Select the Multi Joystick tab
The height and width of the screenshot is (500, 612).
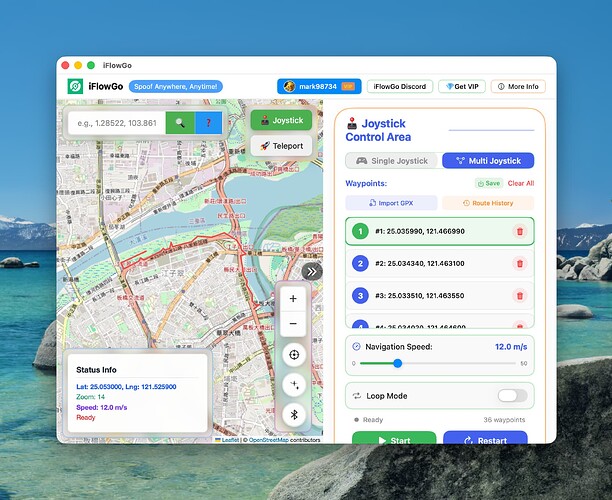tap(488, 161)
